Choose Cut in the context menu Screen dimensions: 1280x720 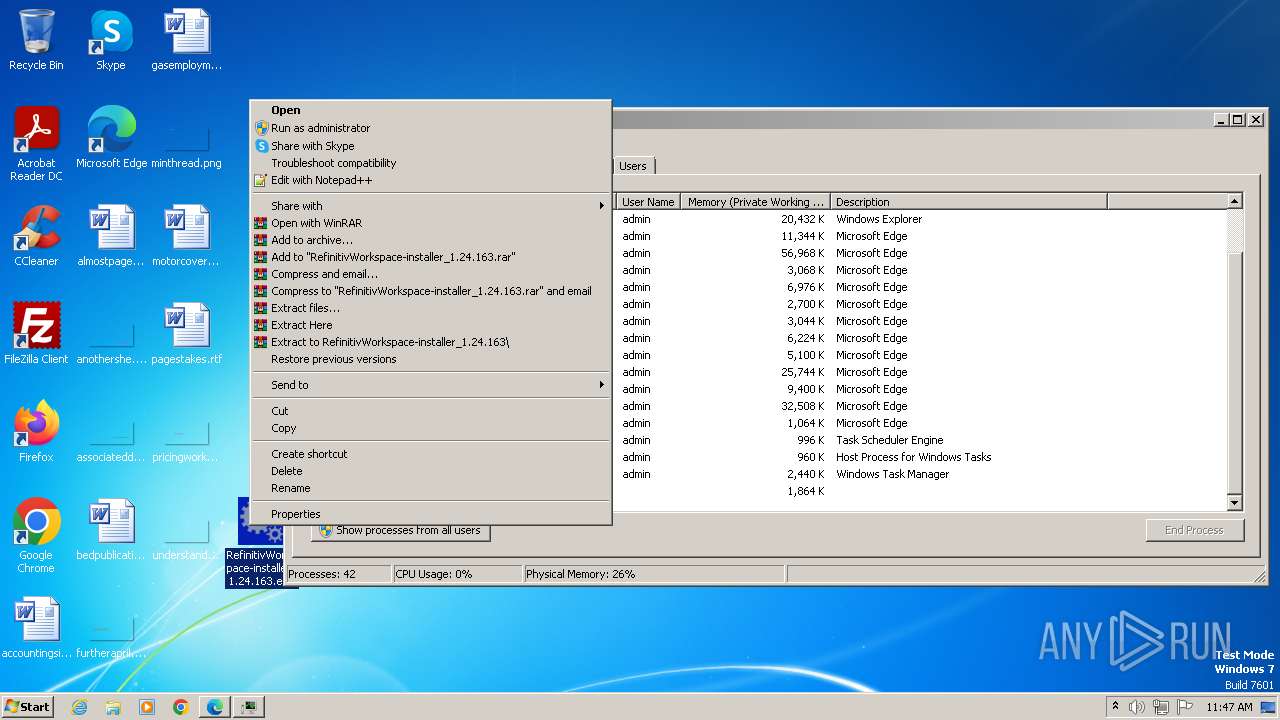click(x=430, y=411)
